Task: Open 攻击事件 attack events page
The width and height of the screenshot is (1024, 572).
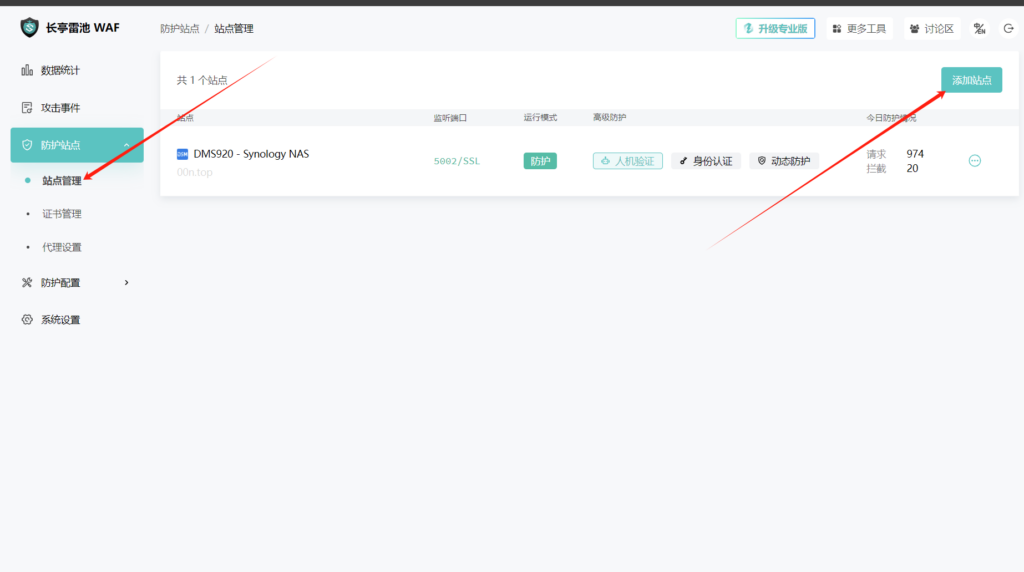Action: pyautogui.click(x=60, y=108)
